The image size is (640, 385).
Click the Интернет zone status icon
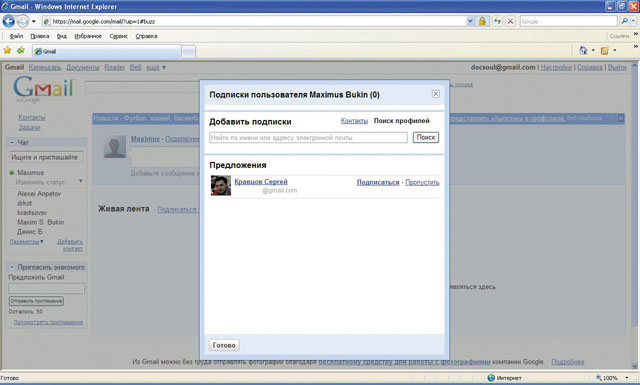click(x=491, y=378)
